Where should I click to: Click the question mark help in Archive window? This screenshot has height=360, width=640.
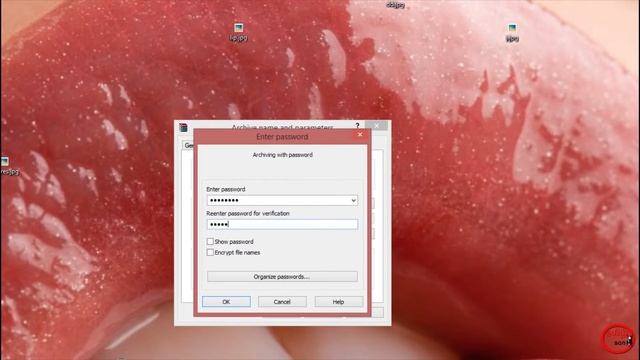point(357,125)
